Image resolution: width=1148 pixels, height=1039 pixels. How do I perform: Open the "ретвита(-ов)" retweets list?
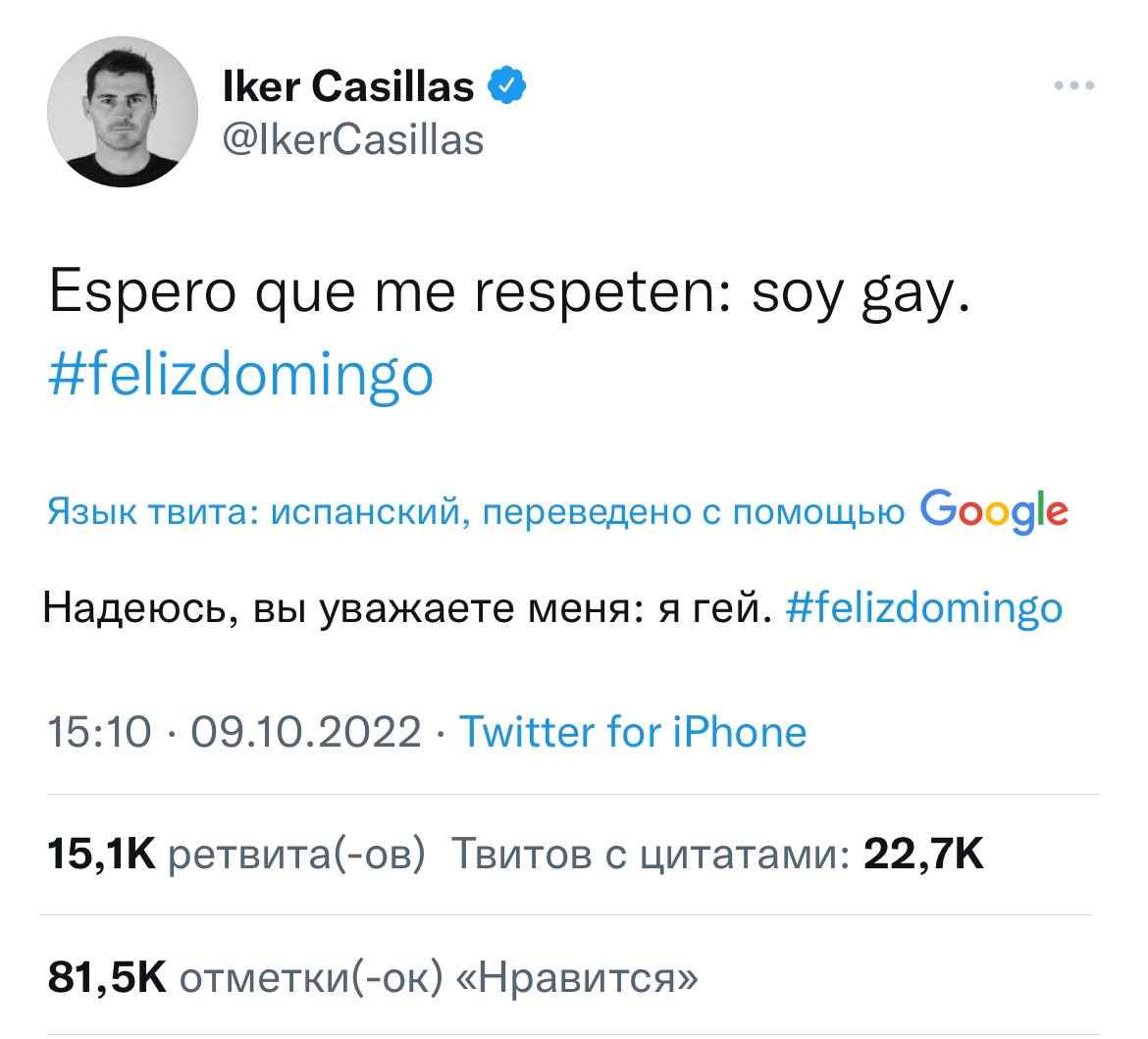click(297, 856)
